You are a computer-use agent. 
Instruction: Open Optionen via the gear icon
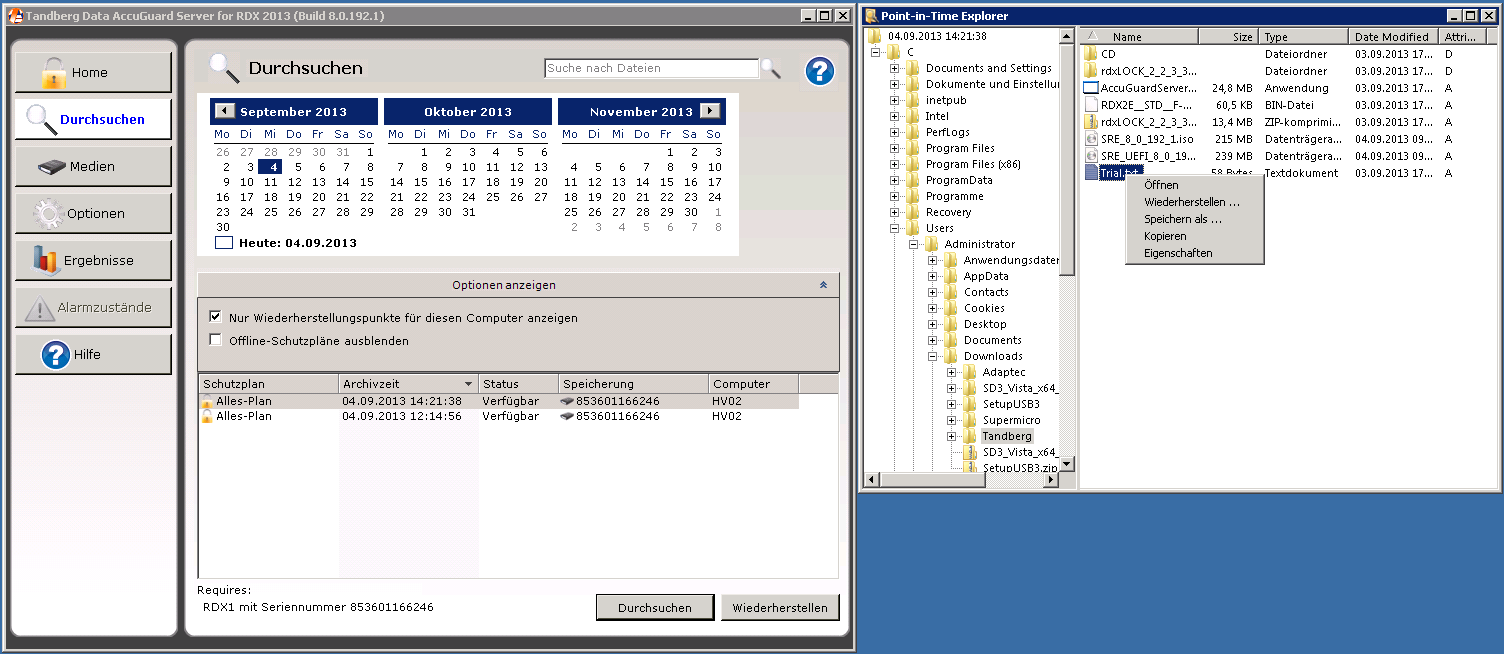[x=48, y=213]
